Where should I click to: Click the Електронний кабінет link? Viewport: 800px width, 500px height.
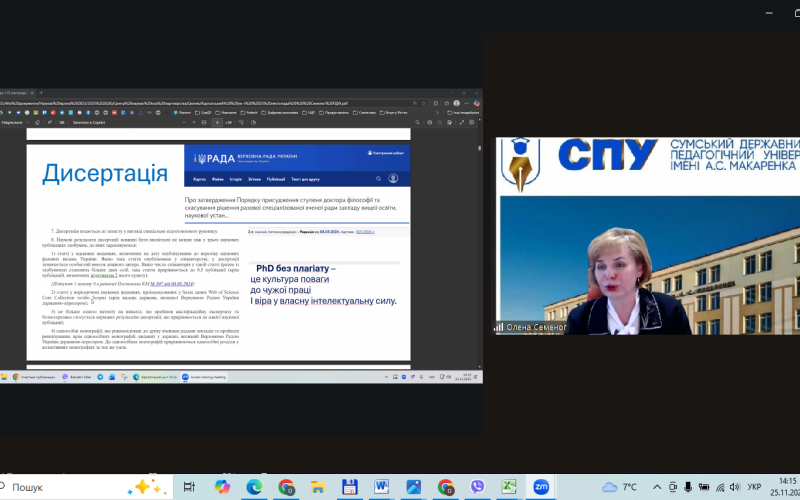[383, 153]
